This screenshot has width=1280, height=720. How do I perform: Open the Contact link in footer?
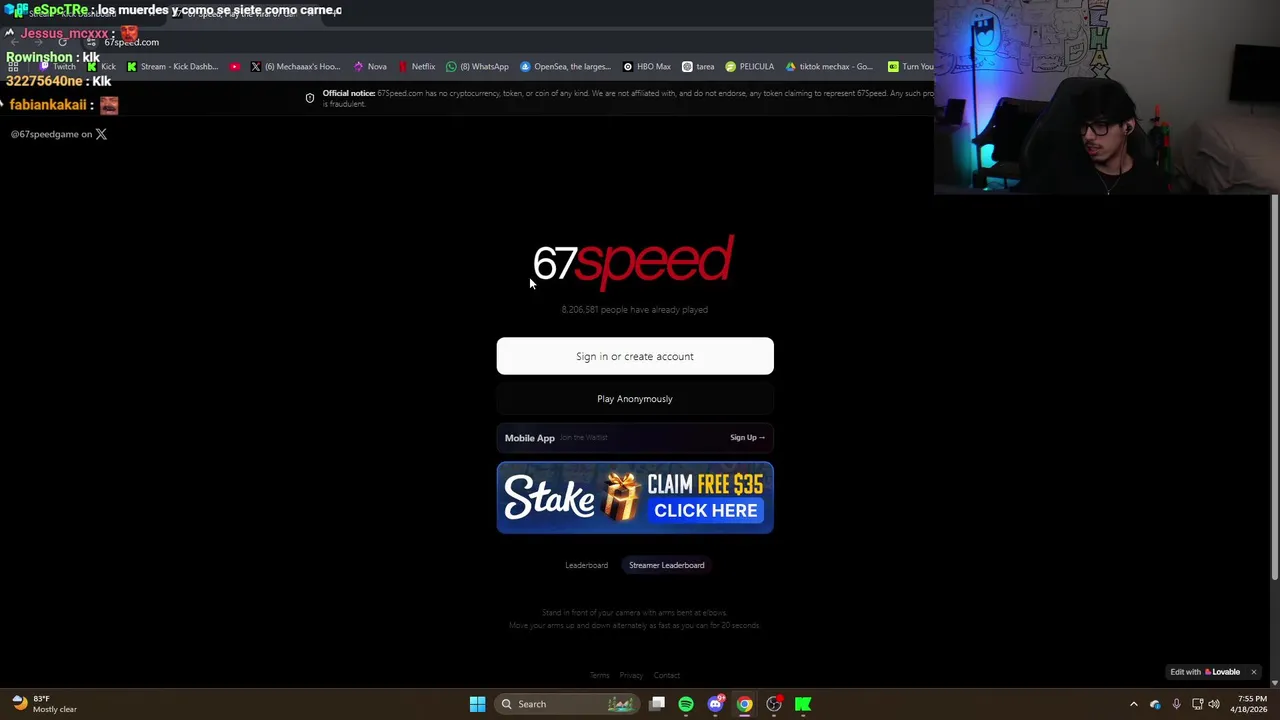tap(667, 676)
